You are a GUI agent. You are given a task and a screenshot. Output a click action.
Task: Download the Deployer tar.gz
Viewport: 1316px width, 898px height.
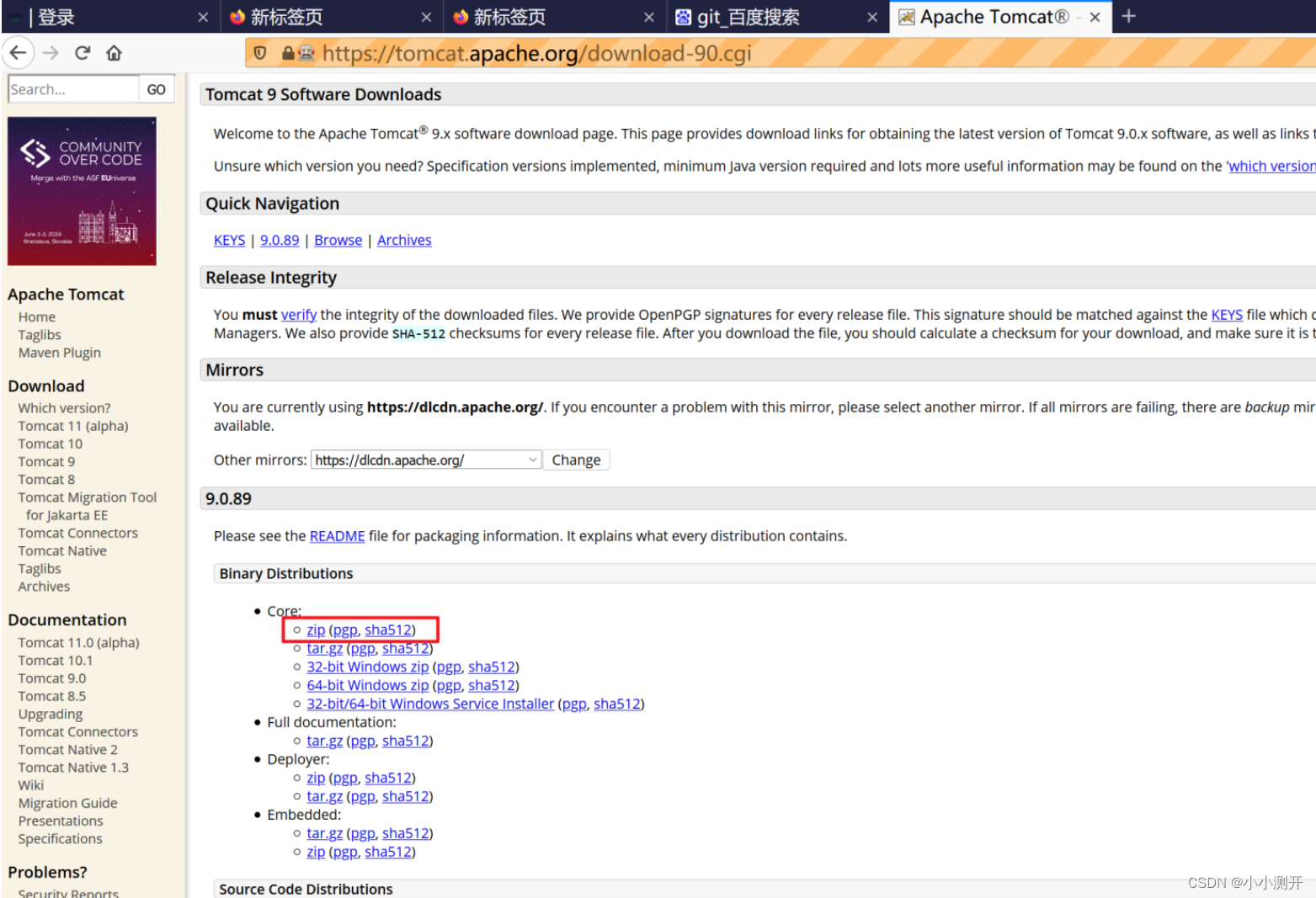click(x=324, y=796)
